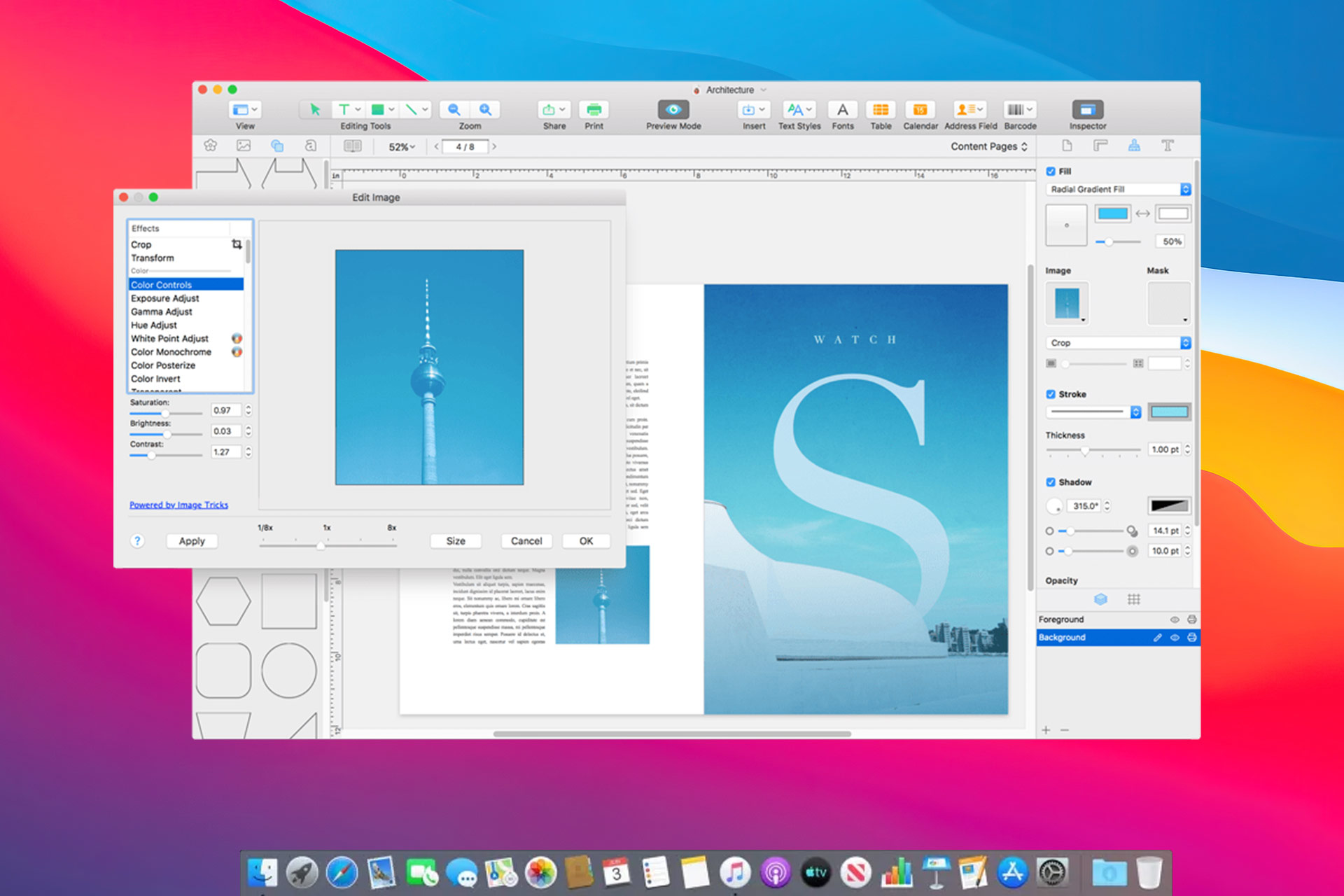The width and height of the screenshot is (1344, 896).
Task: Open the 52% zoom level dropdown
Action: pos(400,146)
